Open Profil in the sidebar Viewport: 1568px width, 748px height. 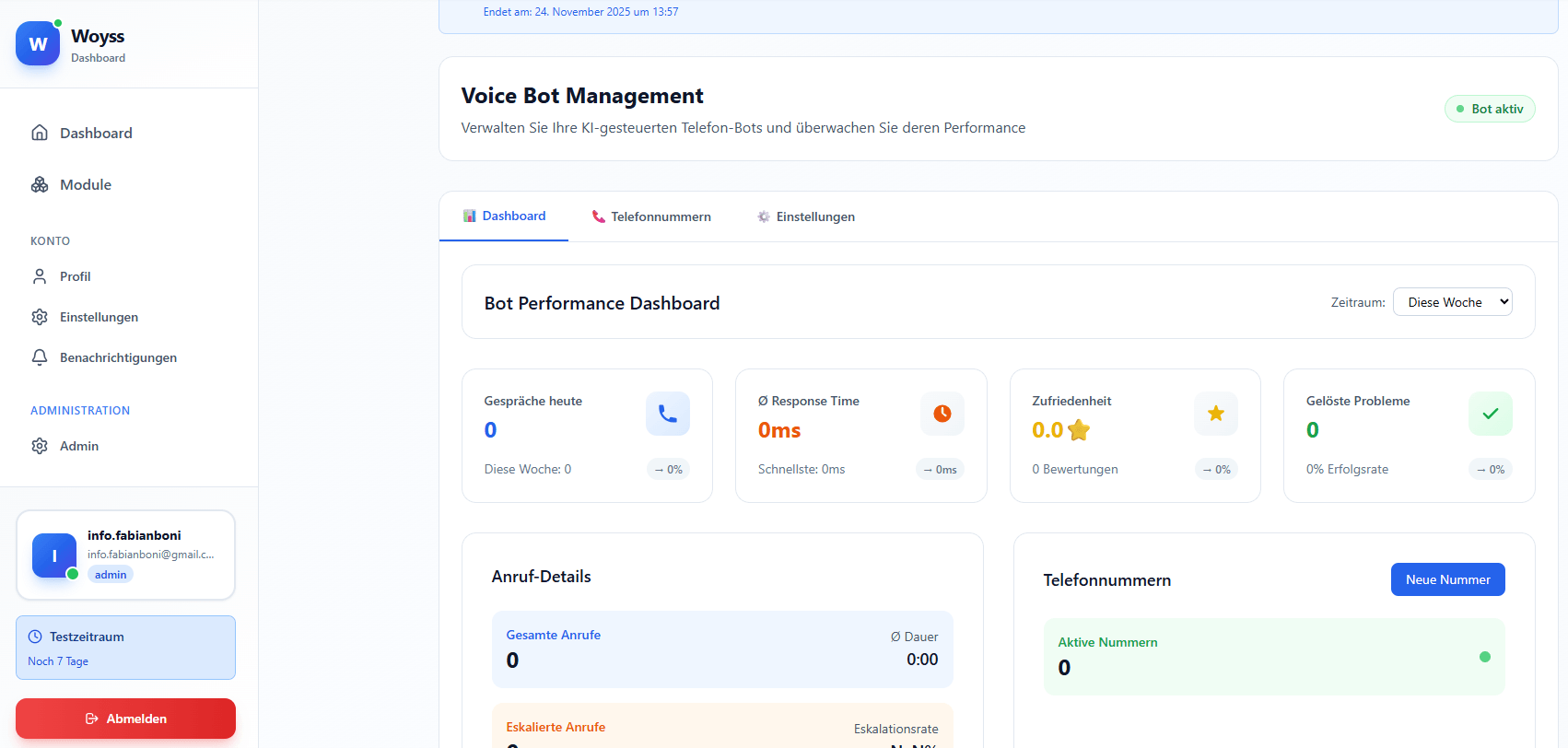pyautogui.click(x=75, y=276)
